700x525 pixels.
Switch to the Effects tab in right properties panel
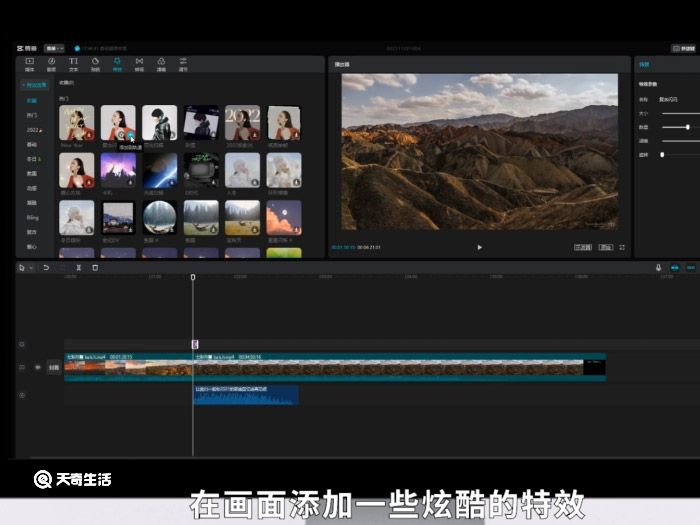pyautogui.click(x=644, y=65)
